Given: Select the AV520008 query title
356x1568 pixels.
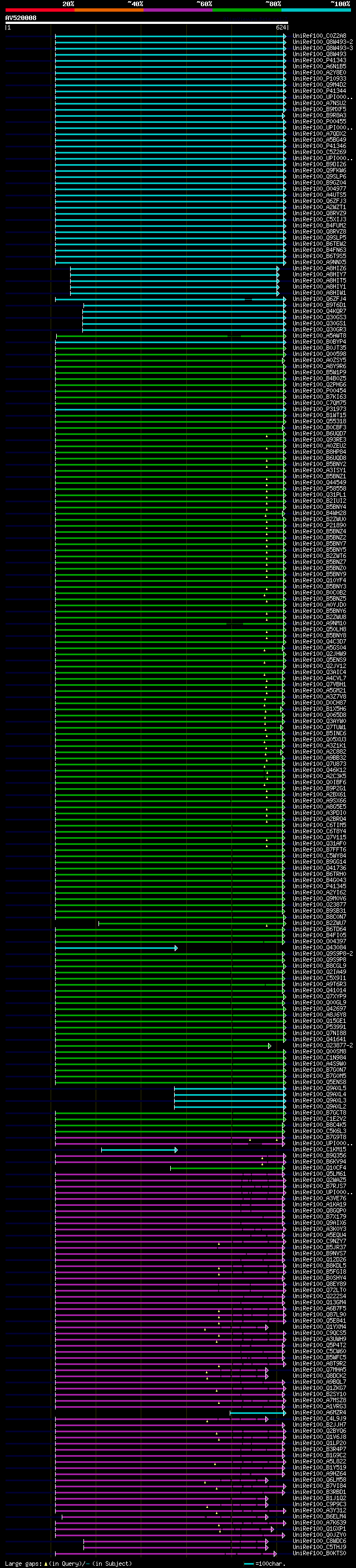Looking at the screenshot, I should pos(21,18).
